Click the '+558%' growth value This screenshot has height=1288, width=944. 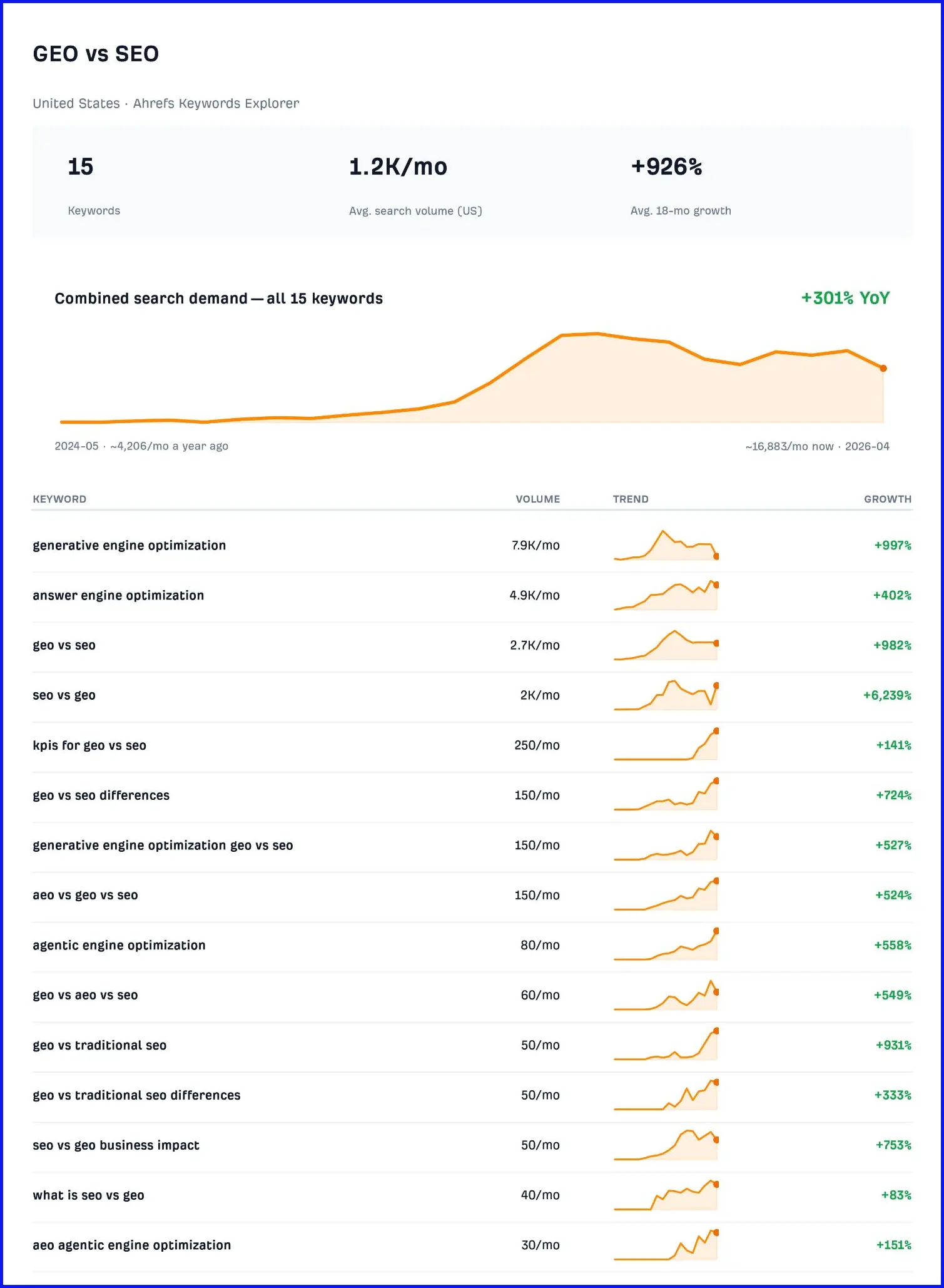(x=893, y=946)
